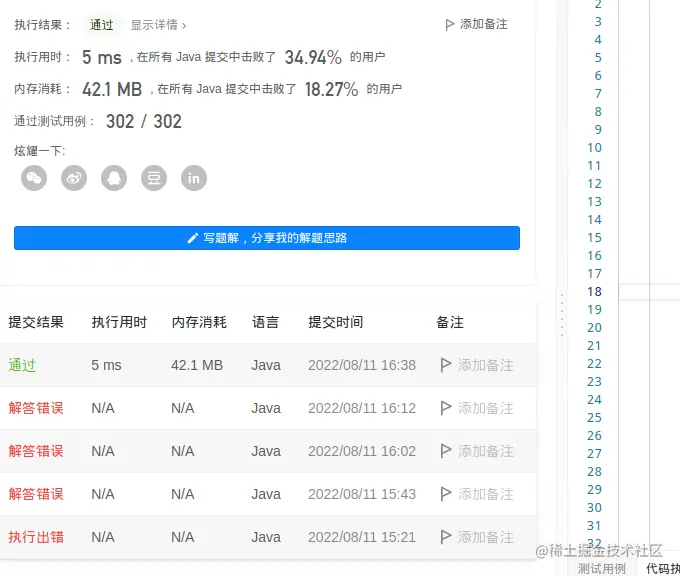Click the 34.94% runtime percentile value
Screen dimensions: 680x576
coord(313,57)
